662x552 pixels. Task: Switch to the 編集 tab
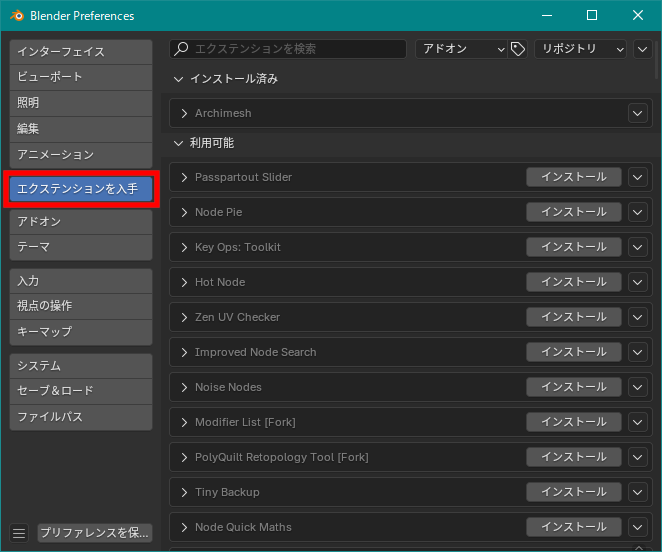(81, 129)
